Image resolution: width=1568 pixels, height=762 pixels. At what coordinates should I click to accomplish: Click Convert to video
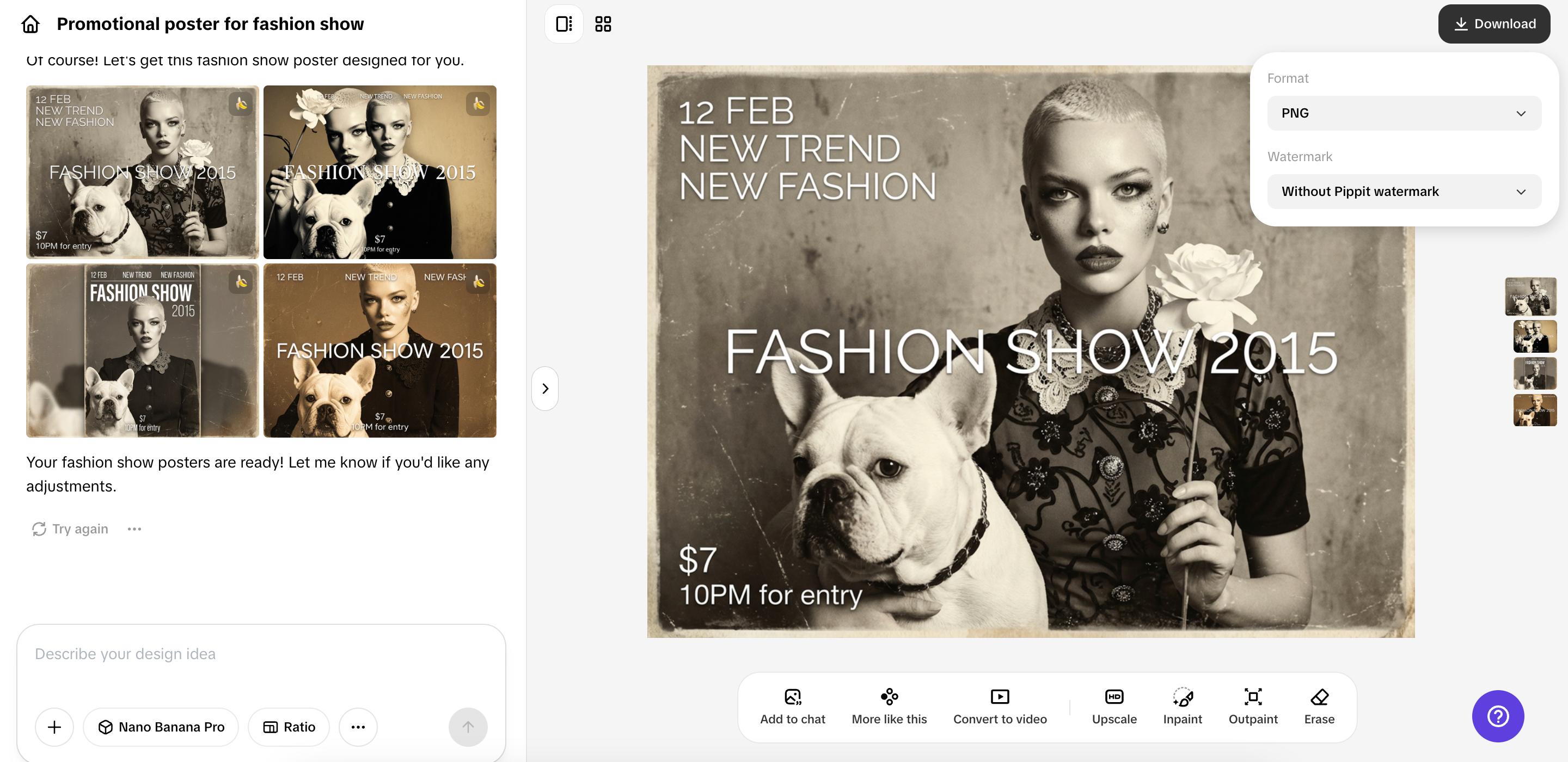tap(999, 706)
